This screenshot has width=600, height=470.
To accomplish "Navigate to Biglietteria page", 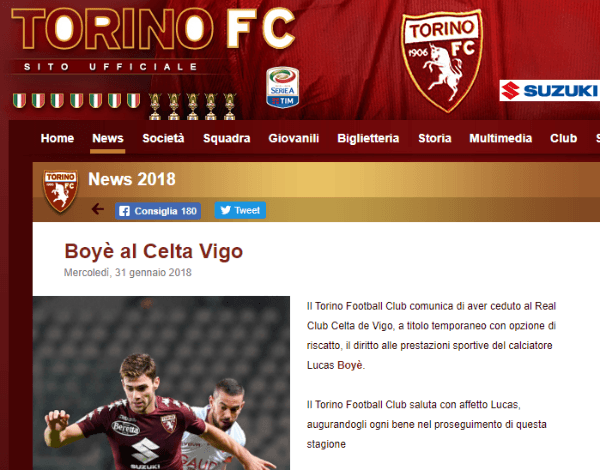I will tap(368, 138).
